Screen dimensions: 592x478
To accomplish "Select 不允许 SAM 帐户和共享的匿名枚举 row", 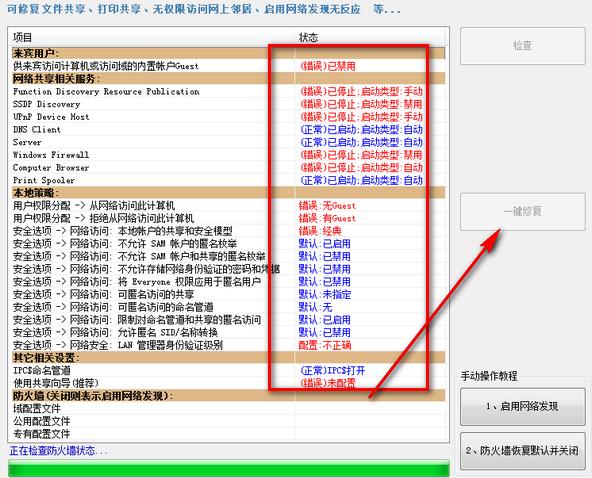I will coord(228,256).
